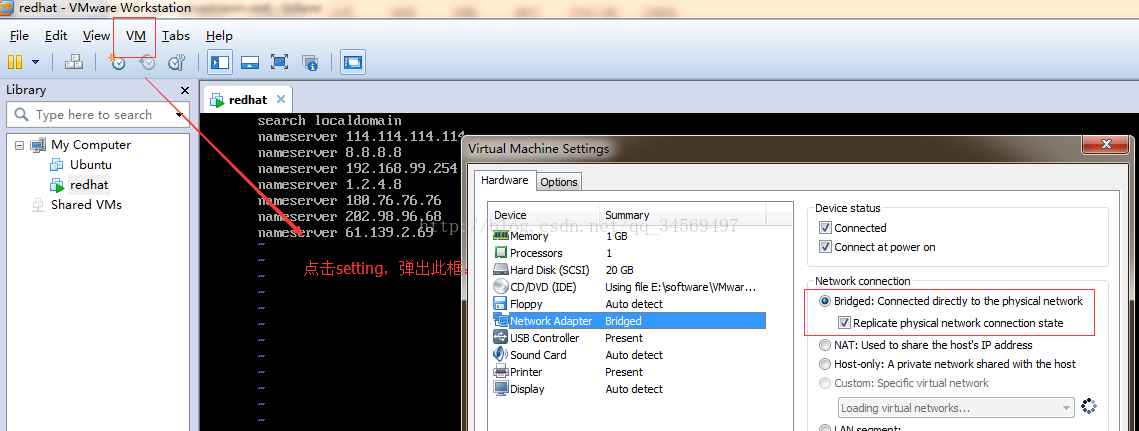Select the Memory device icon
The width and height of the screenshot is (1139, 431).
pos(500,235)
